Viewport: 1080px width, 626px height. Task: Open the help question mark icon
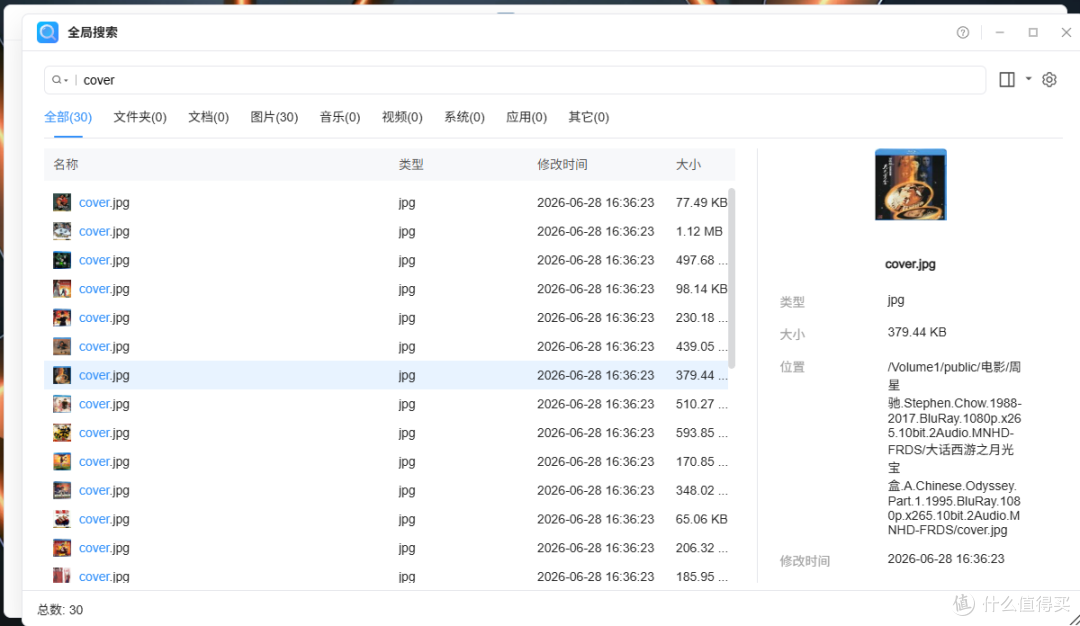click(x=963, y=32)
